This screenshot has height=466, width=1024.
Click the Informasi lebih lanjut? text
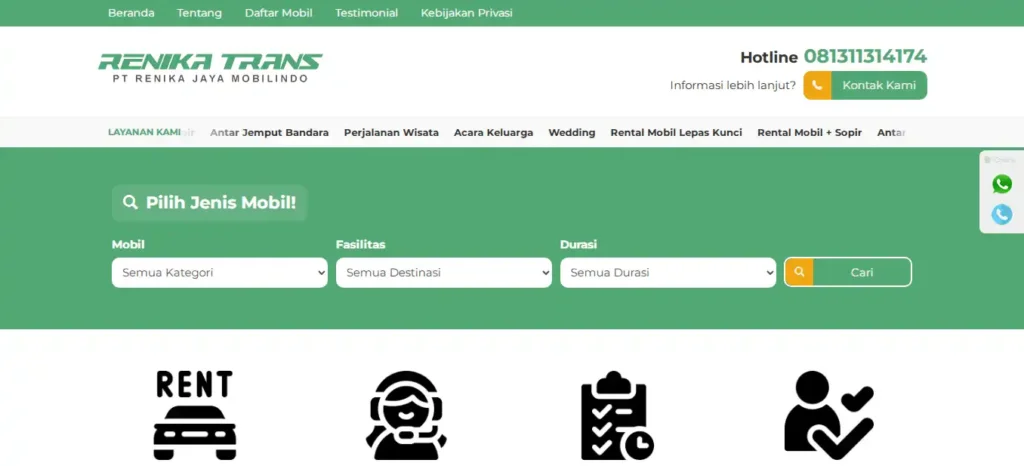(733, 85)
